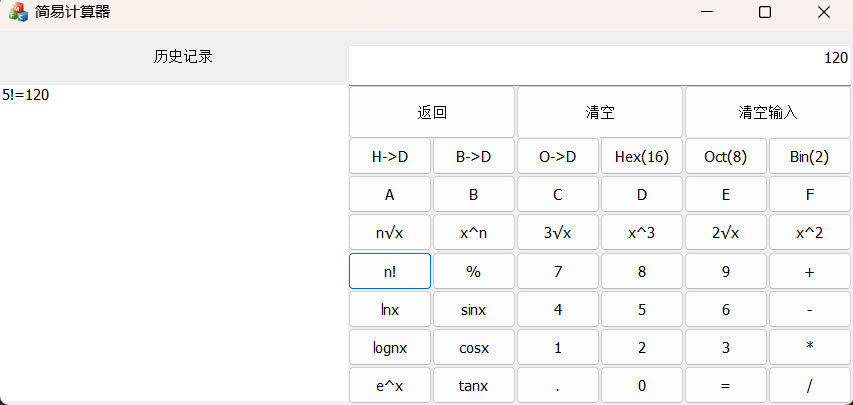Click the sinx sine function button
This screenshot has width=853, height=405.
point(474,310)
